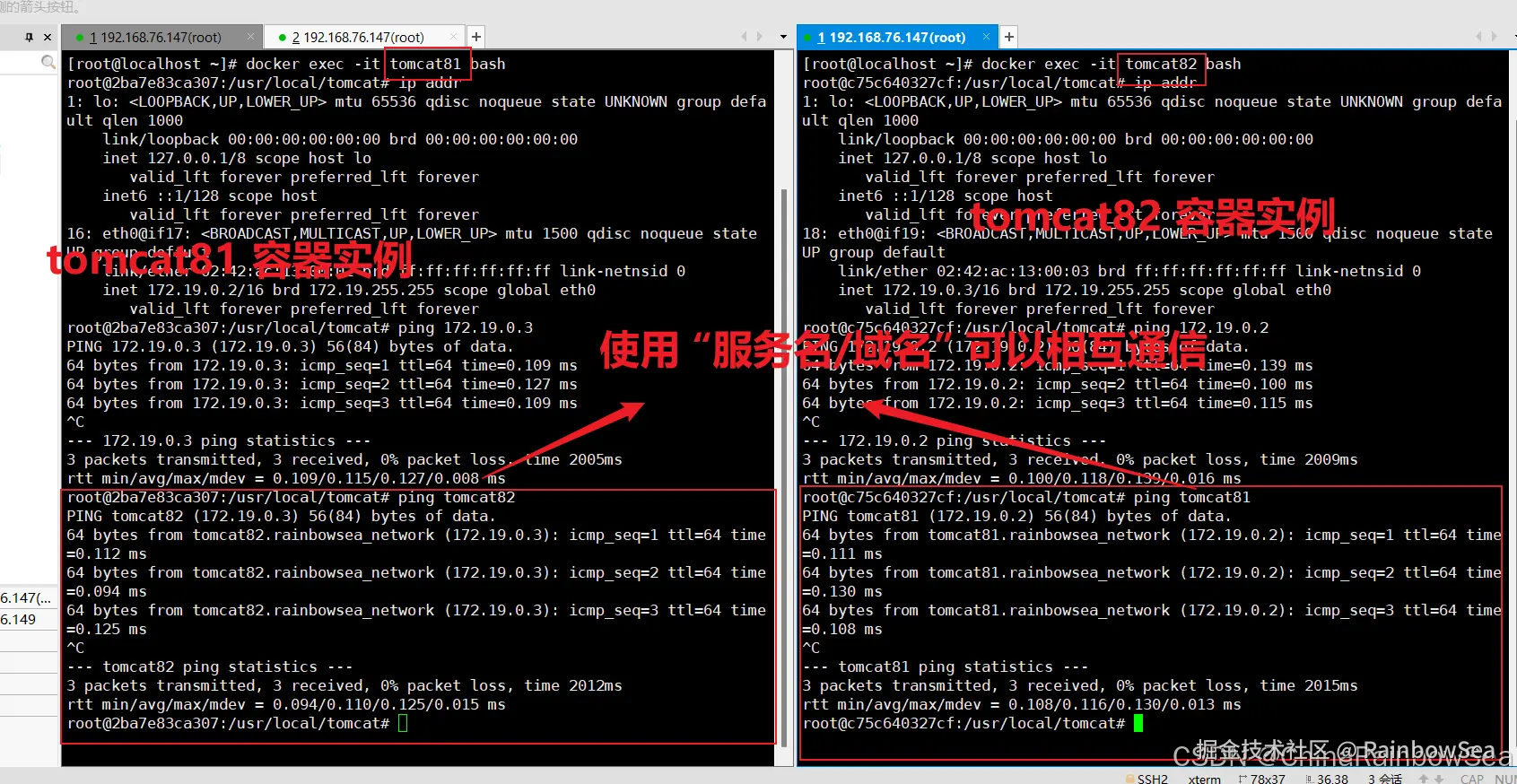Click the up arrow icon in the status bar
The width and height of the screenshot is (1517, 784).
[x=1424, y=779]
